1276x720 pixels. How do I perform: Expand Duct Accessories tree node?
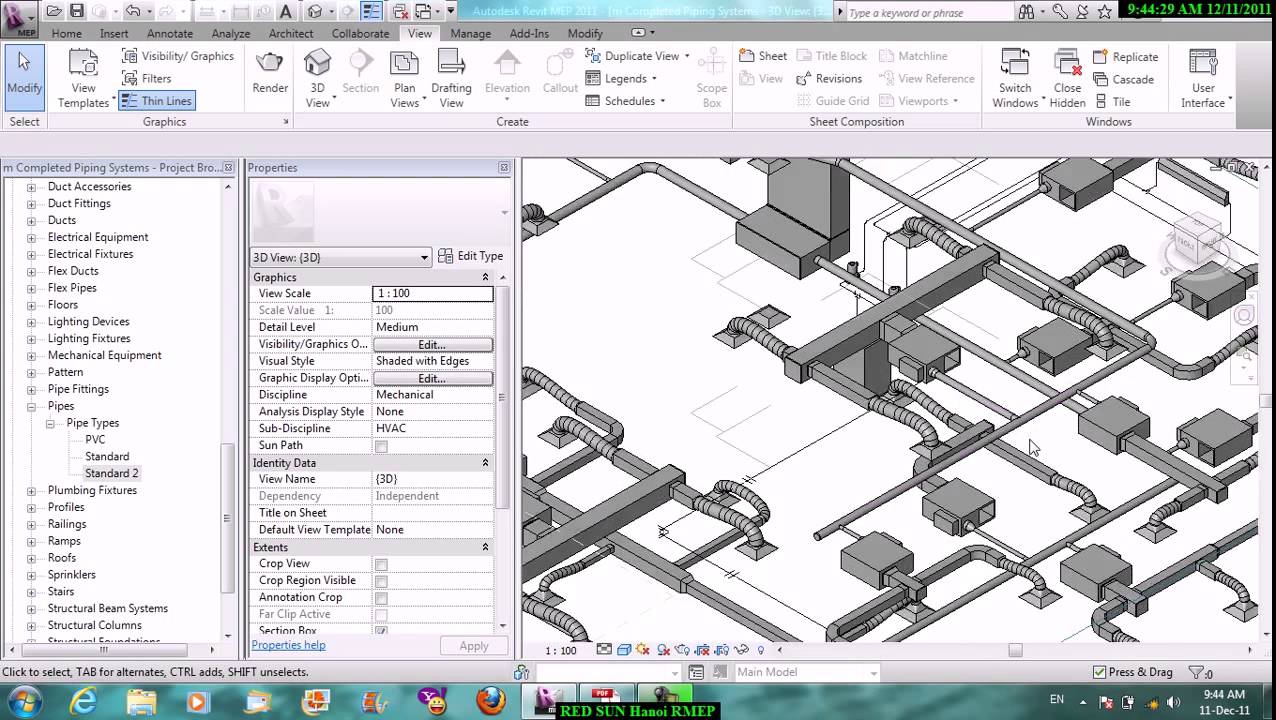[x=31, y=187]
